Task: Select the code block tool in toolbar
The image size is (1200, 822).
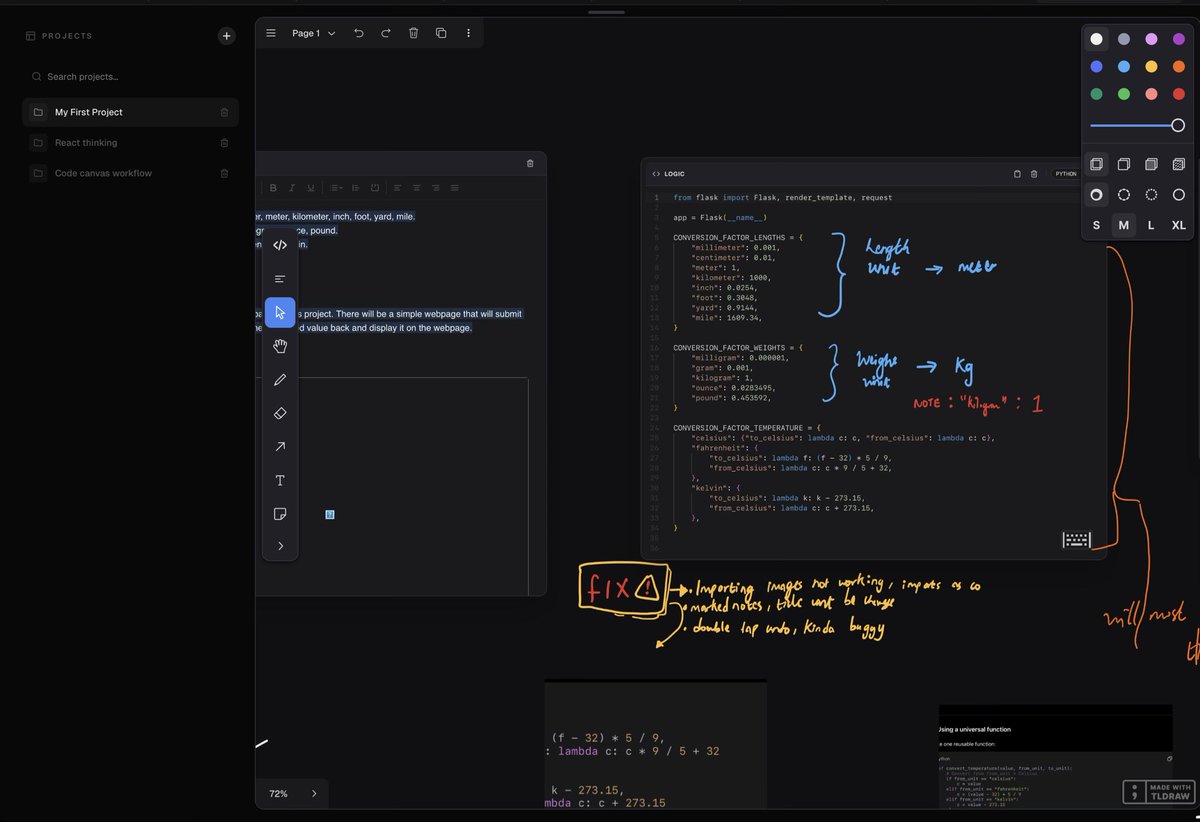Action: (x=280, y=245)
